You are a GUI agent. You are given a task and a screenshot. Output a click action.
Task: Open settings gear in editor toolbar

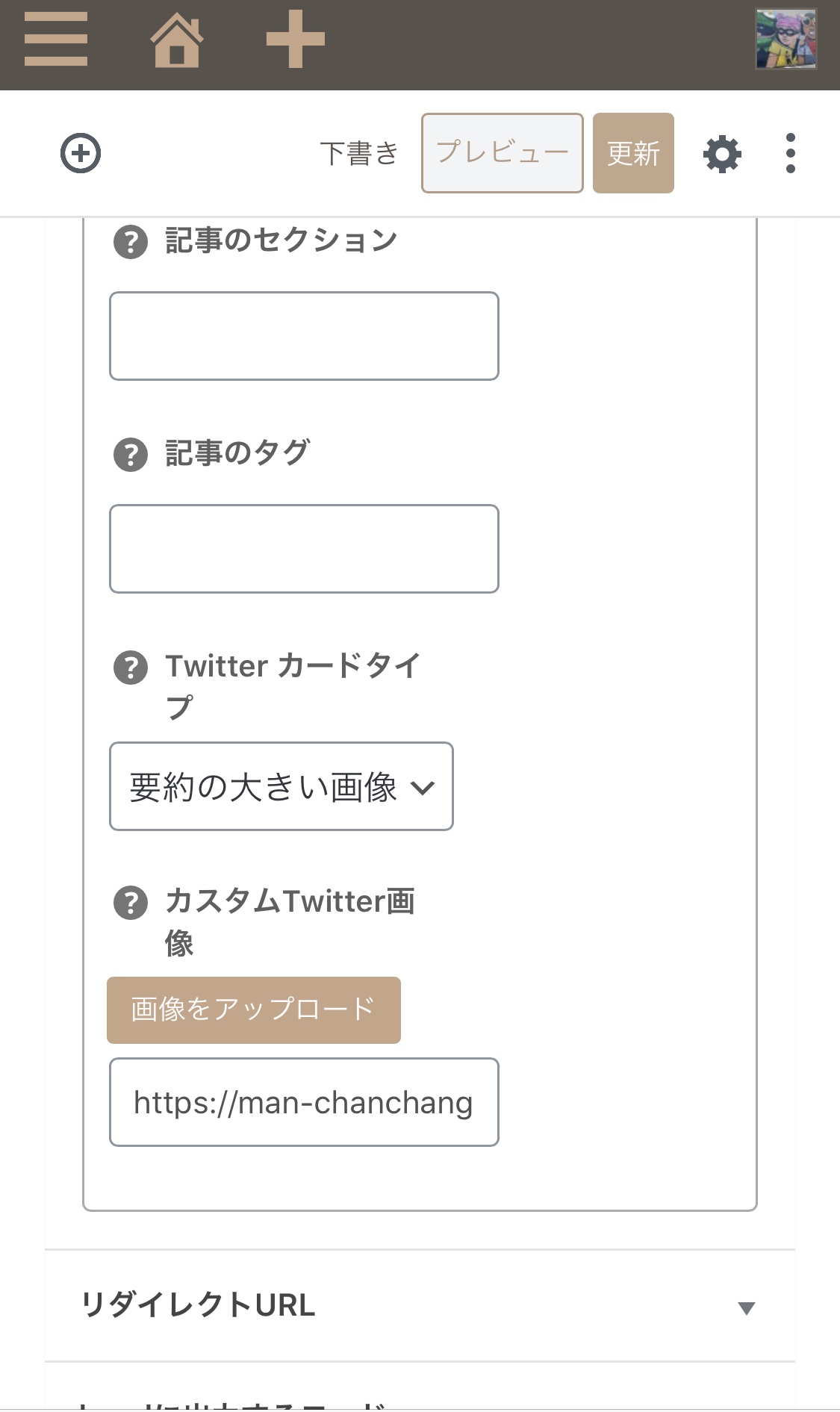[722, 155]
